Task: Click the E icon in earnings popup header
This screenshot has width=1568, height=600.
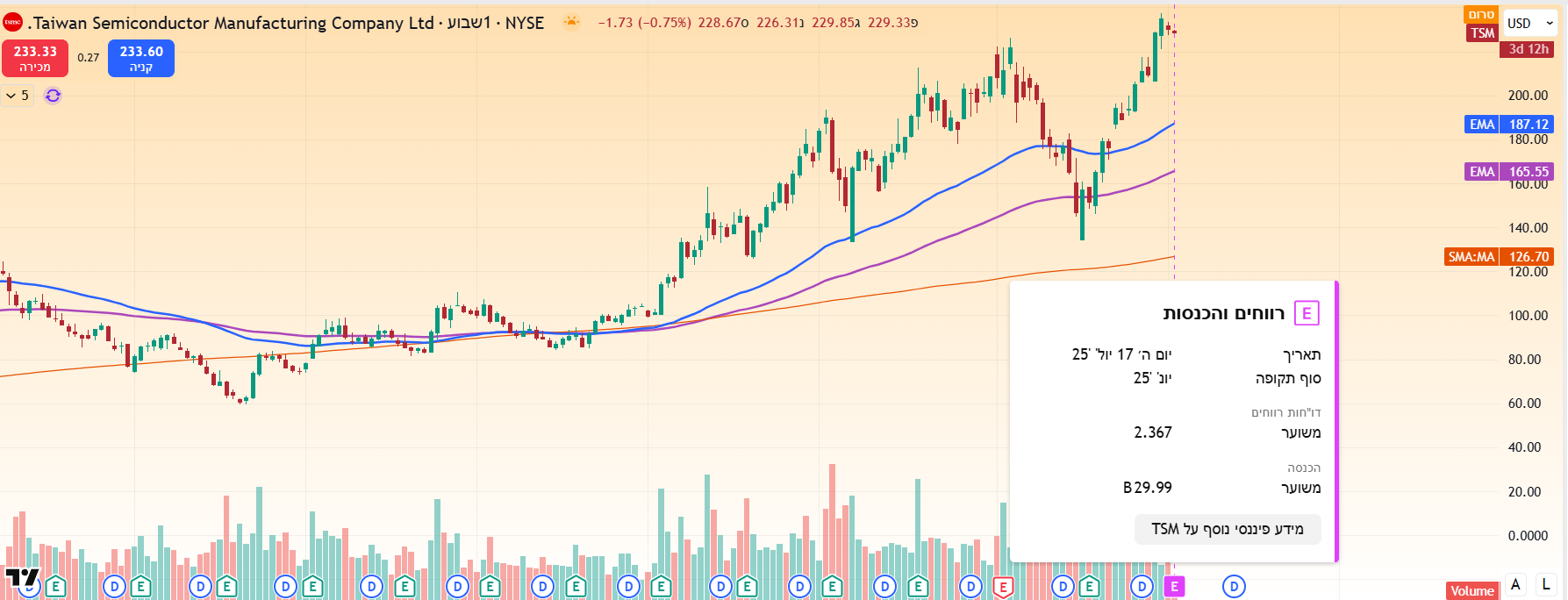Action: click(x=1306, y=313)
